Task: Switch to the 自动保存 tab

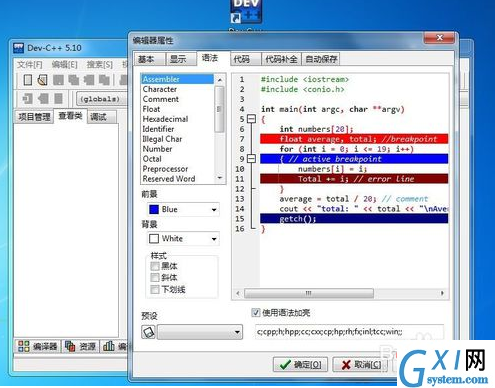Action: point(321,59)
